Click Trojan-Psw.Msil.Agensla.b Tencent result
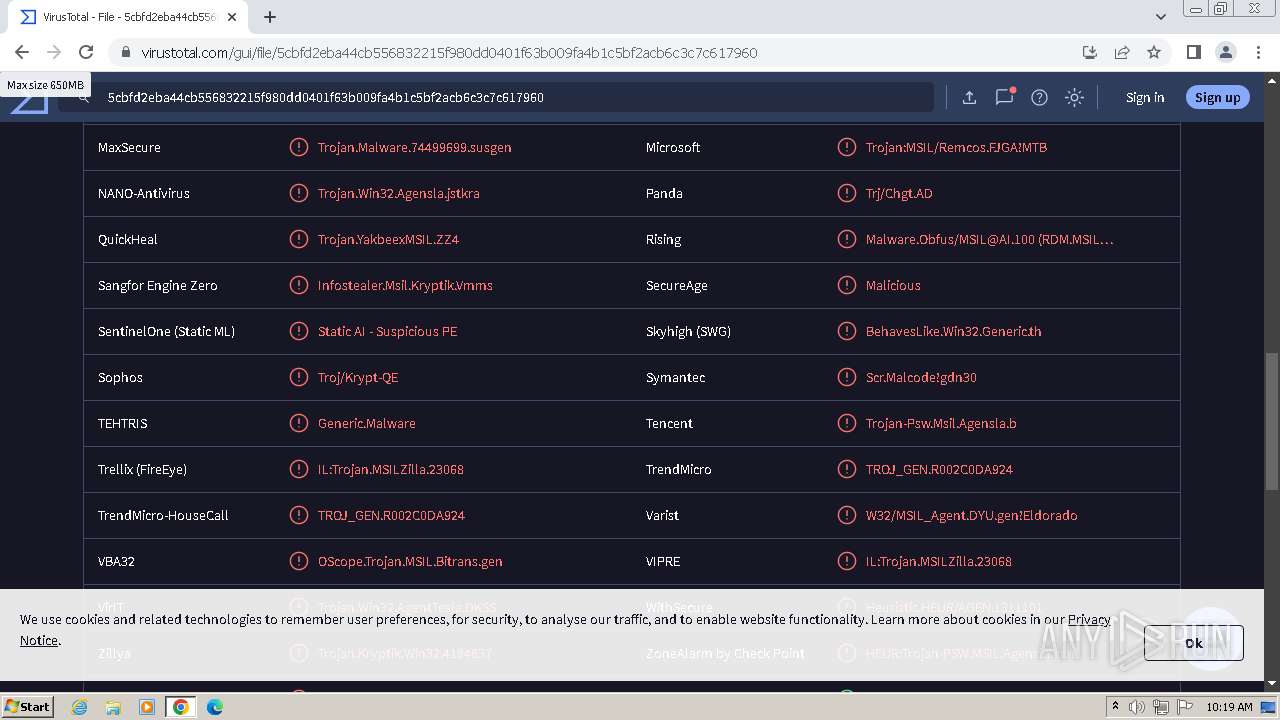Image resolution: width=1280 pixels, height=720 pixels. [941, 423]
